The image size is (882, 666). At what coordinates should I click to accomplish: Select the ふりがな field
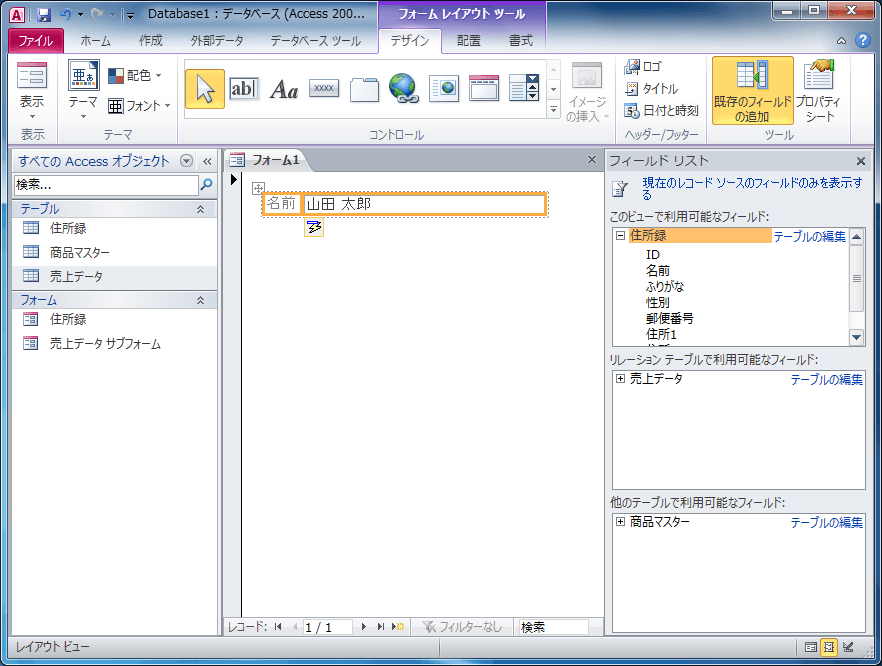pyautogui.click(x=665, y=286)
